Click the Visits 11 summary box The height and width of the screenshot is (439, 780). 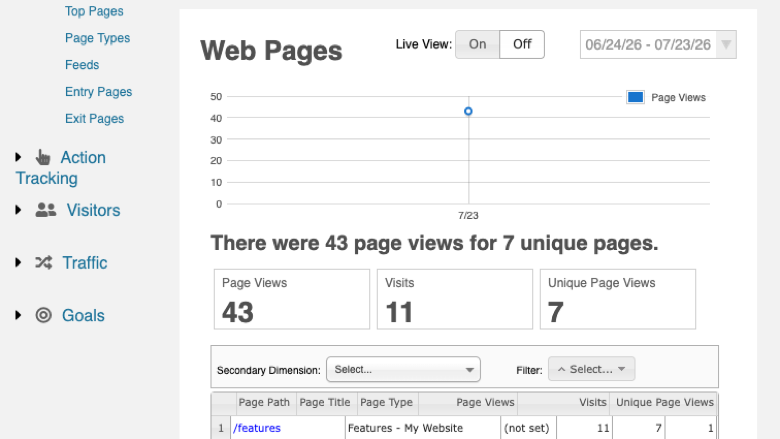[455, 299]
